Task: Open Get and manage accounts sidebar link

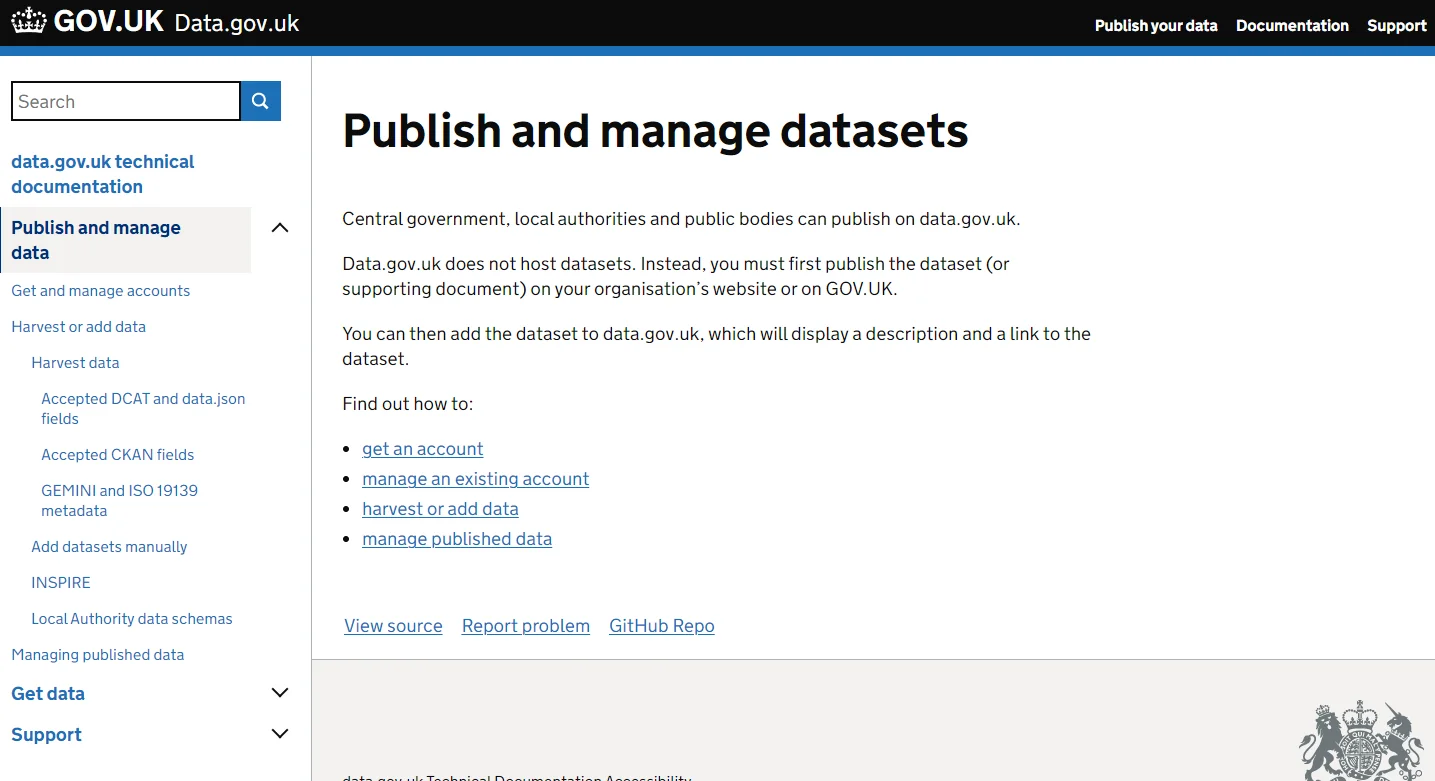Action: coord(100,291)
